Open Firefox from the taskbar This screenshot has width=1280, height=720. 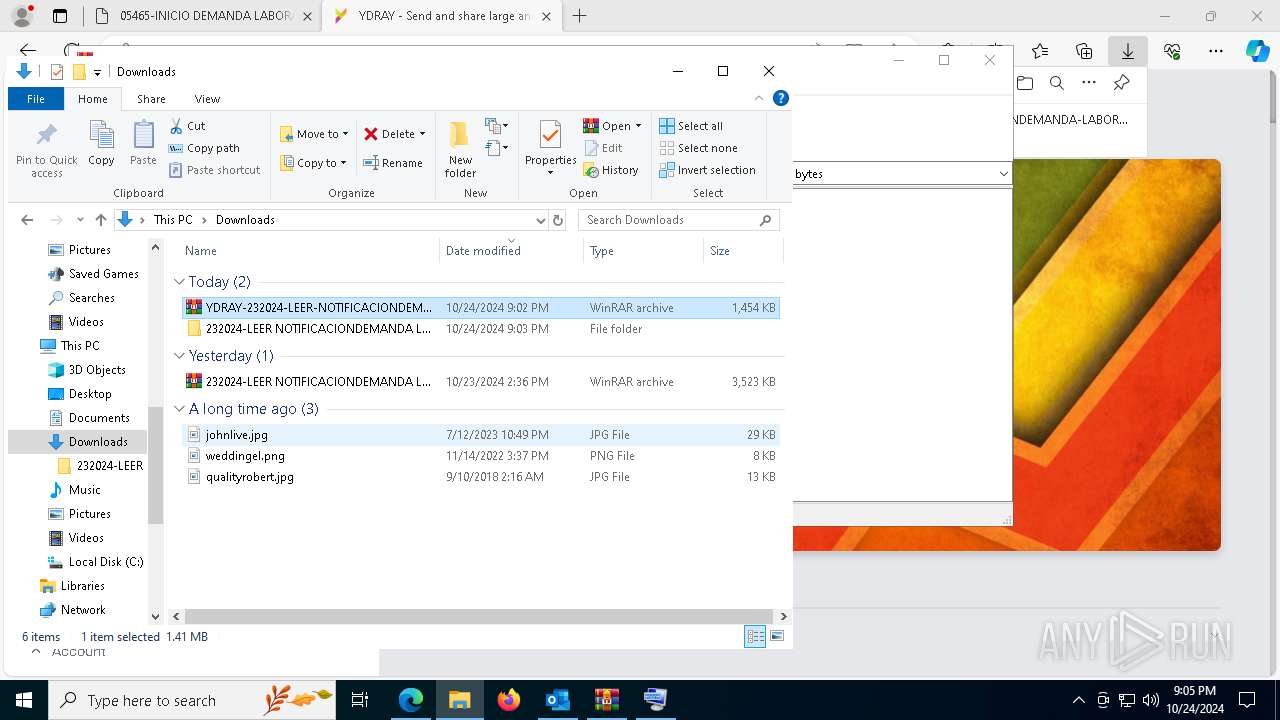coord(509,700)
